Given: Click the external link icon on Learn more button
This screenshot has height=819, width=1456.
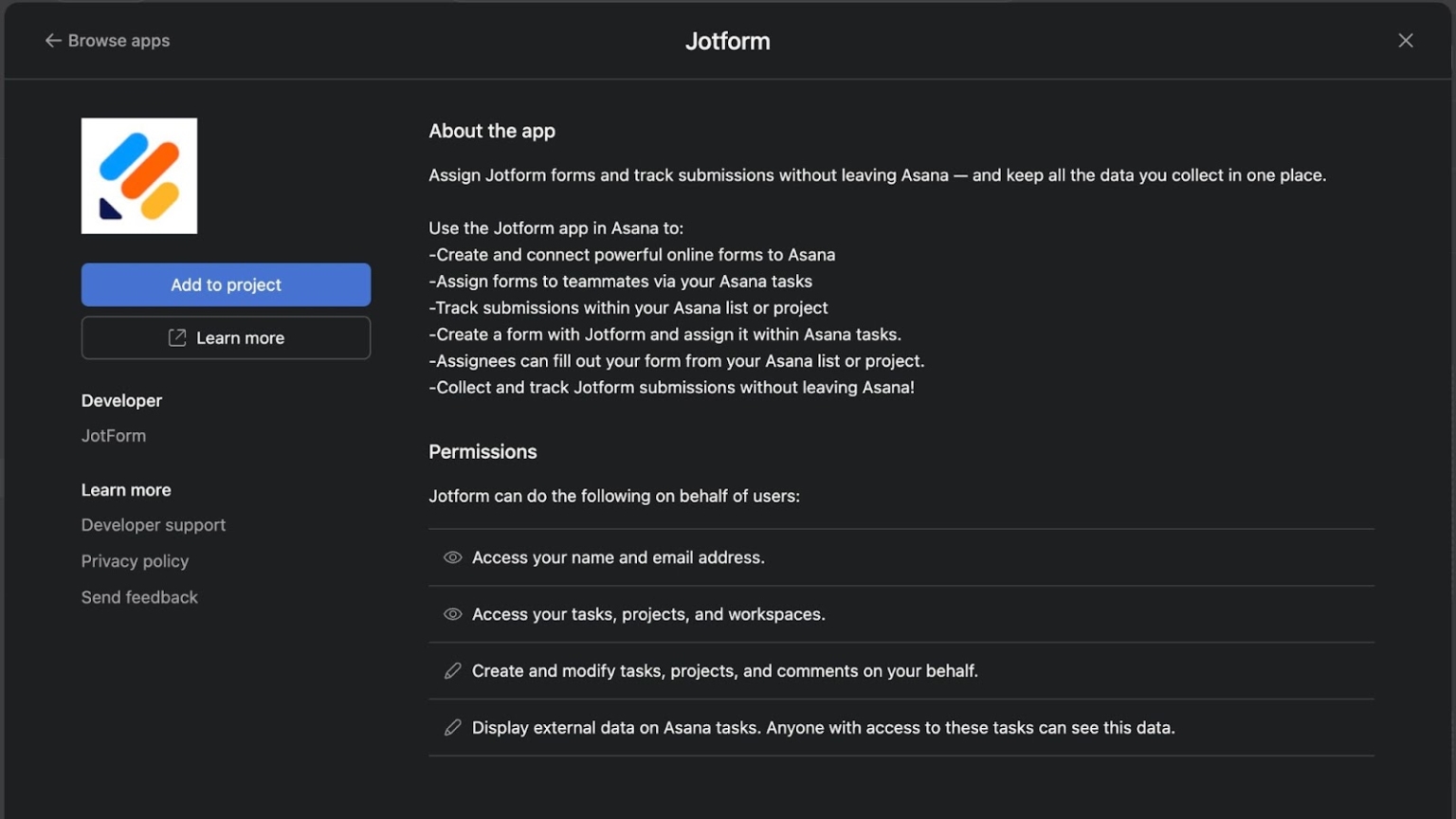Looking at the screenshot, I should pyautogui.click(x=175, y=337).
